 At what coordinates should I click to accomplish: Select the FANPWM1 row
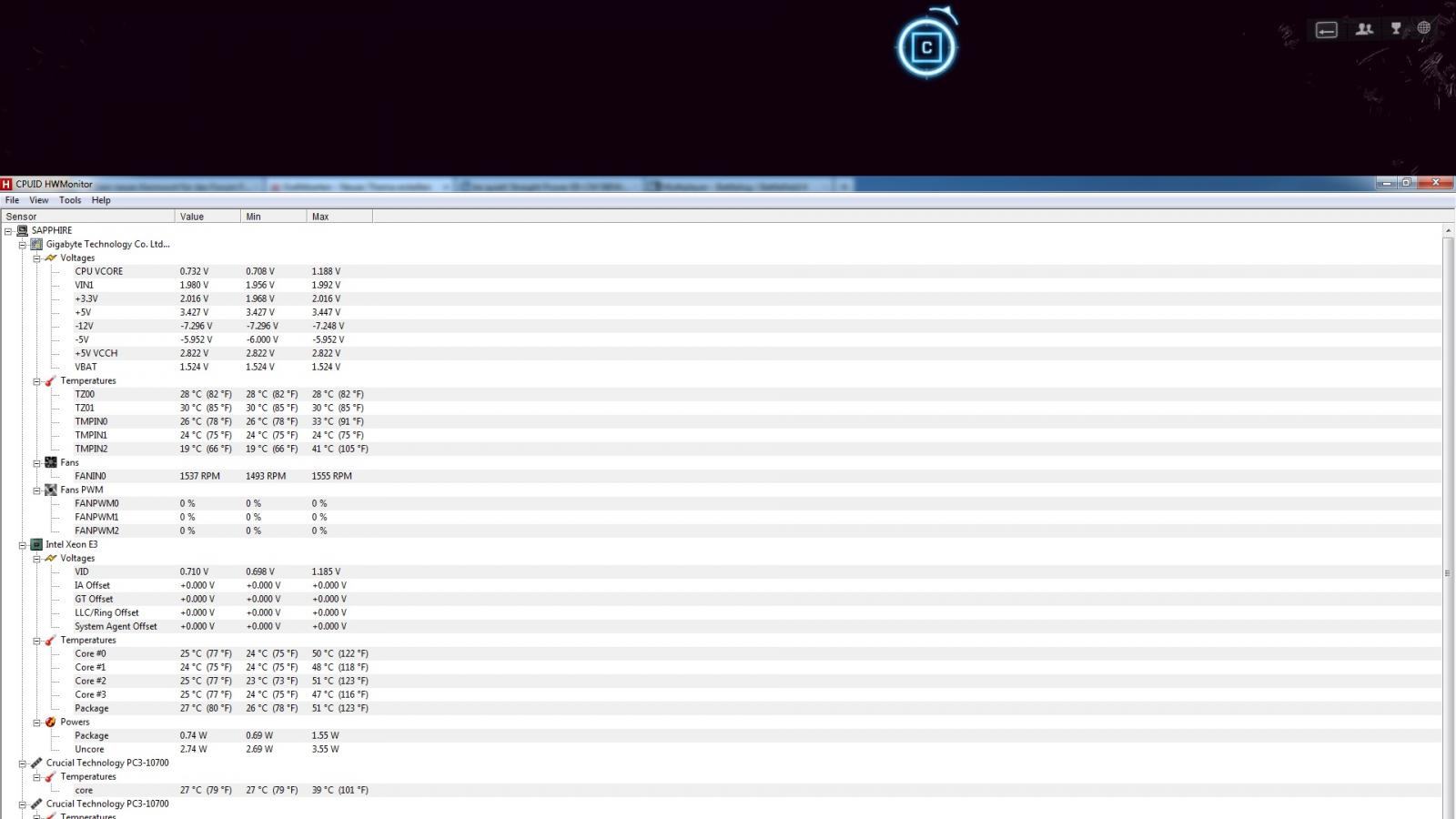[x=721, y=517]
